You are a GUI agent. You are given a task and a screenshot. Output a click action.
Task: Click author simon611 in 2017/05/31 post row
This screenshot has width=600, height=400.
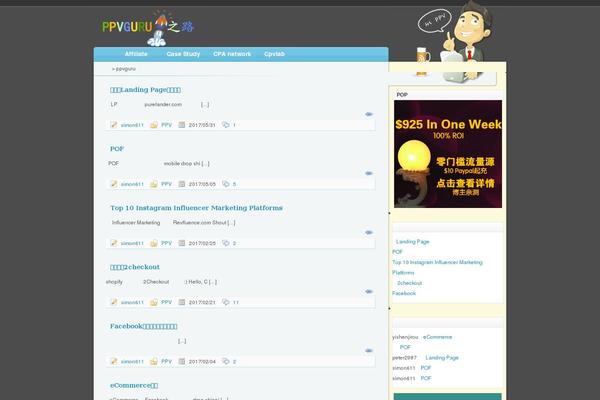[x=132, y=125]
